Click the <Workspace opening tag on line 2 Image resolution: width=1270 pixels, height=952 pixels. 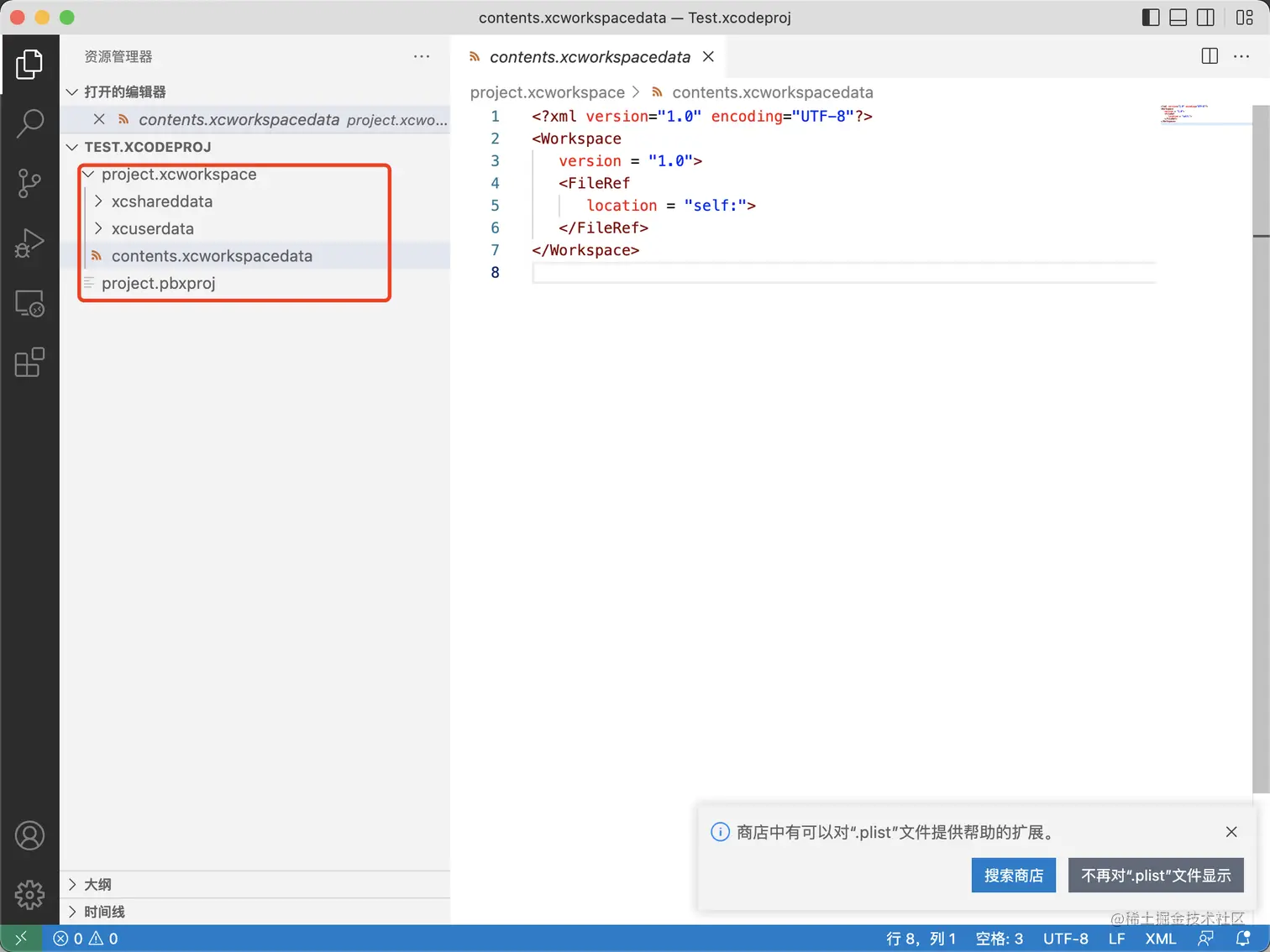[576, 139]
